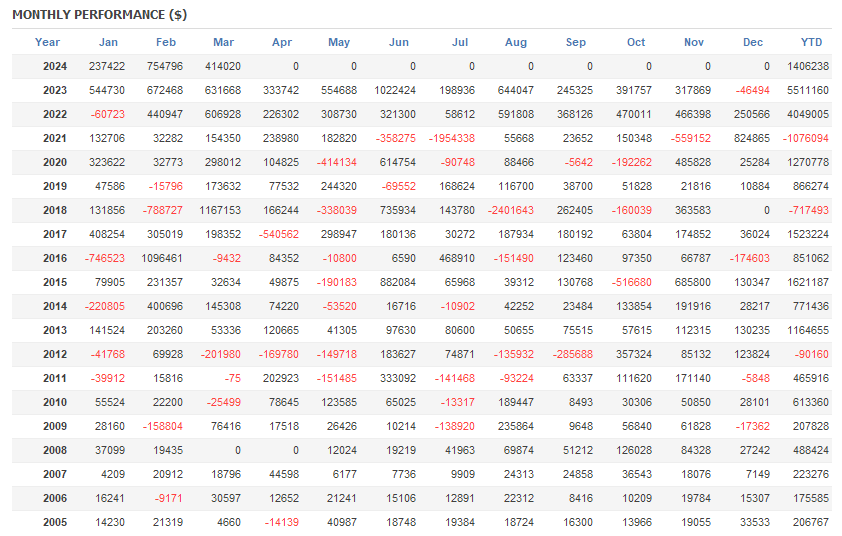The height and width of the screenshot is (536, 842).
Task: Click the Year column header
Action: (47, 42)
